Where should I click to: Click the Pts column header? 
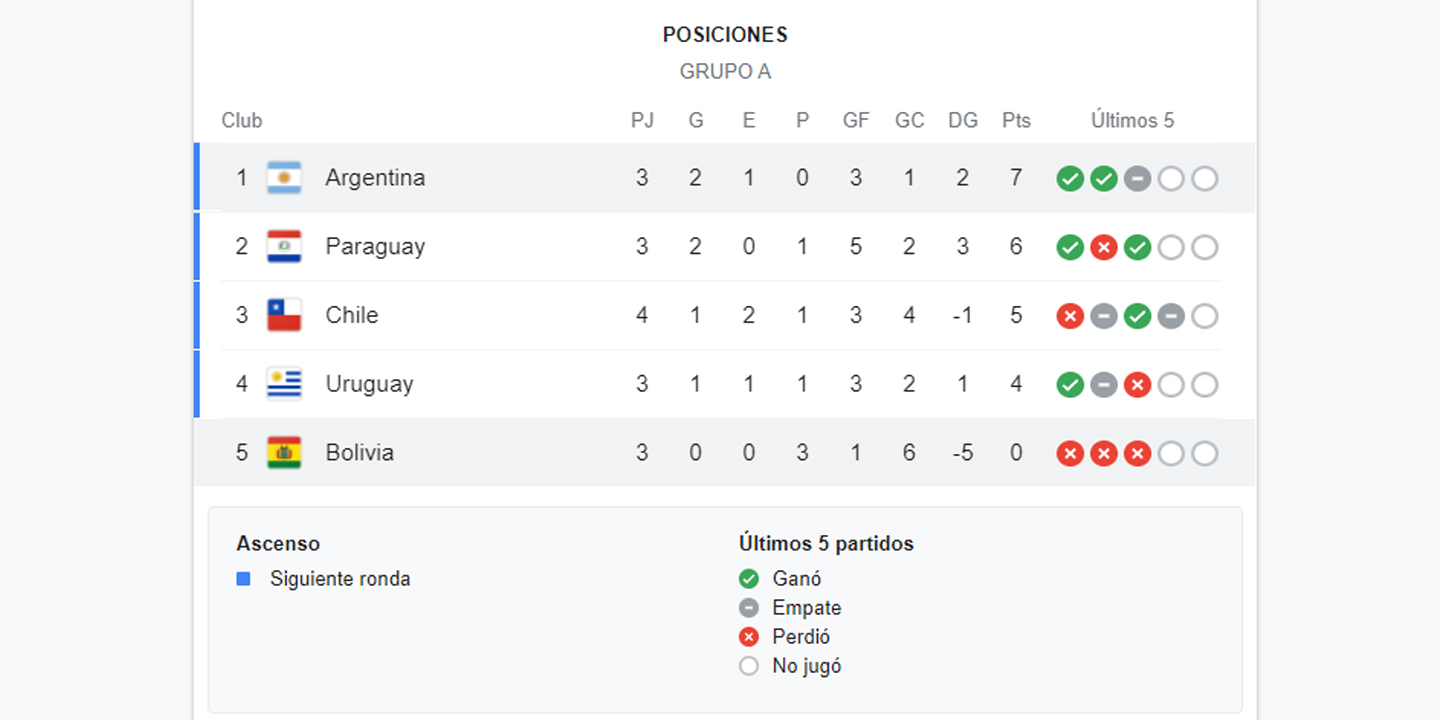click(1016, 121)
